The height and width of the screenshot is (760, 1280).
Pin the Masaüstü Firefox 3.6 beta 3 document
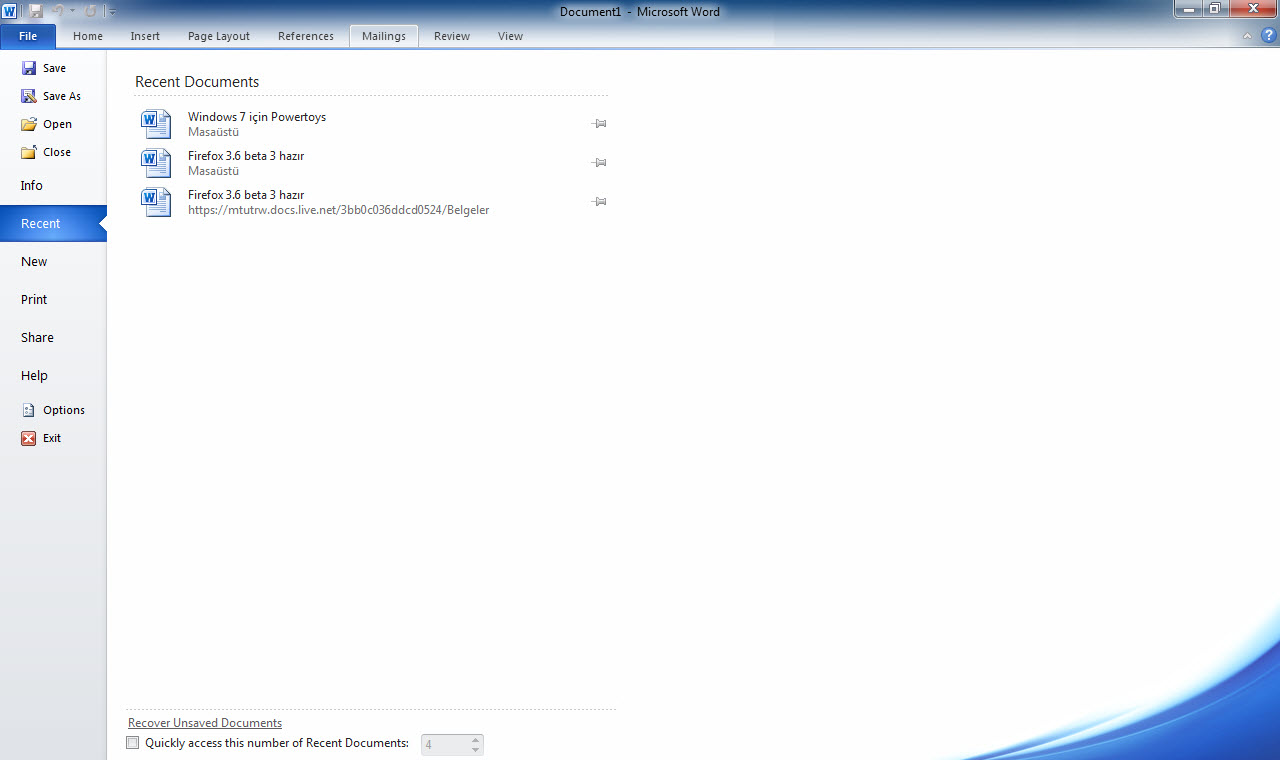tap(599, 163)
